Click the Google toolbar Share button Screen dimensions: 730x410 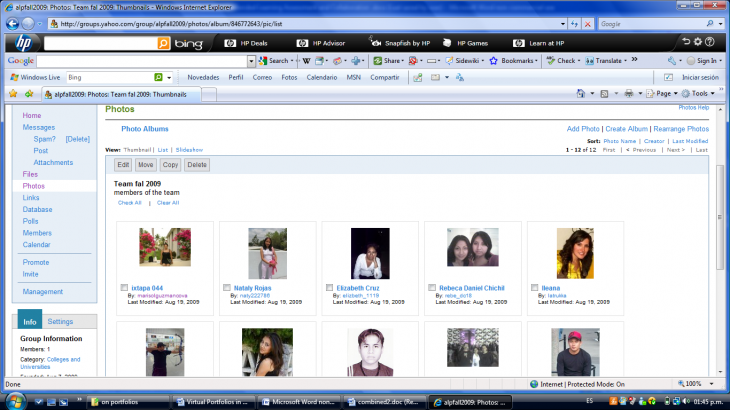pyautogui.click(x=387, y=60)
